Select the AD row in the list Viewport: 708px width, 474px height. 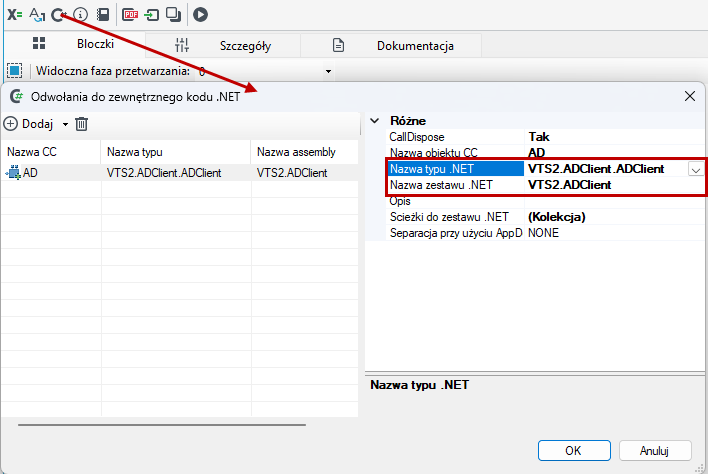coord(180,173)
